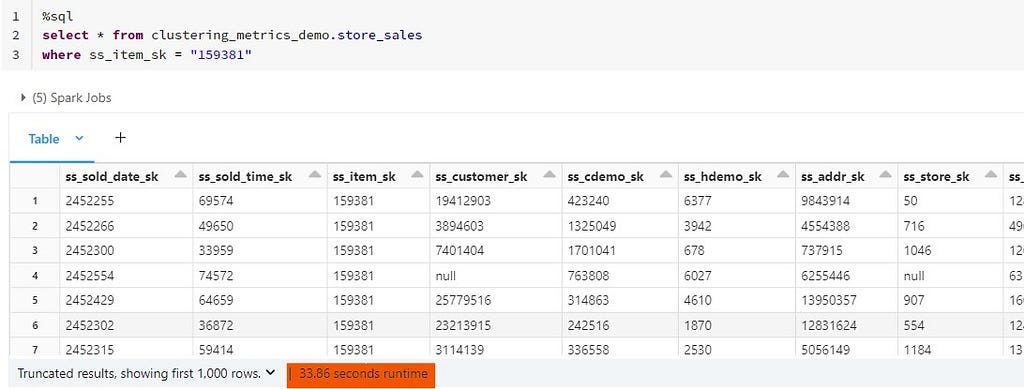Screen dimensions: 1024x389
Task: Sort by ss_sold_time_sk column arrow
Action: pos(315,175)
